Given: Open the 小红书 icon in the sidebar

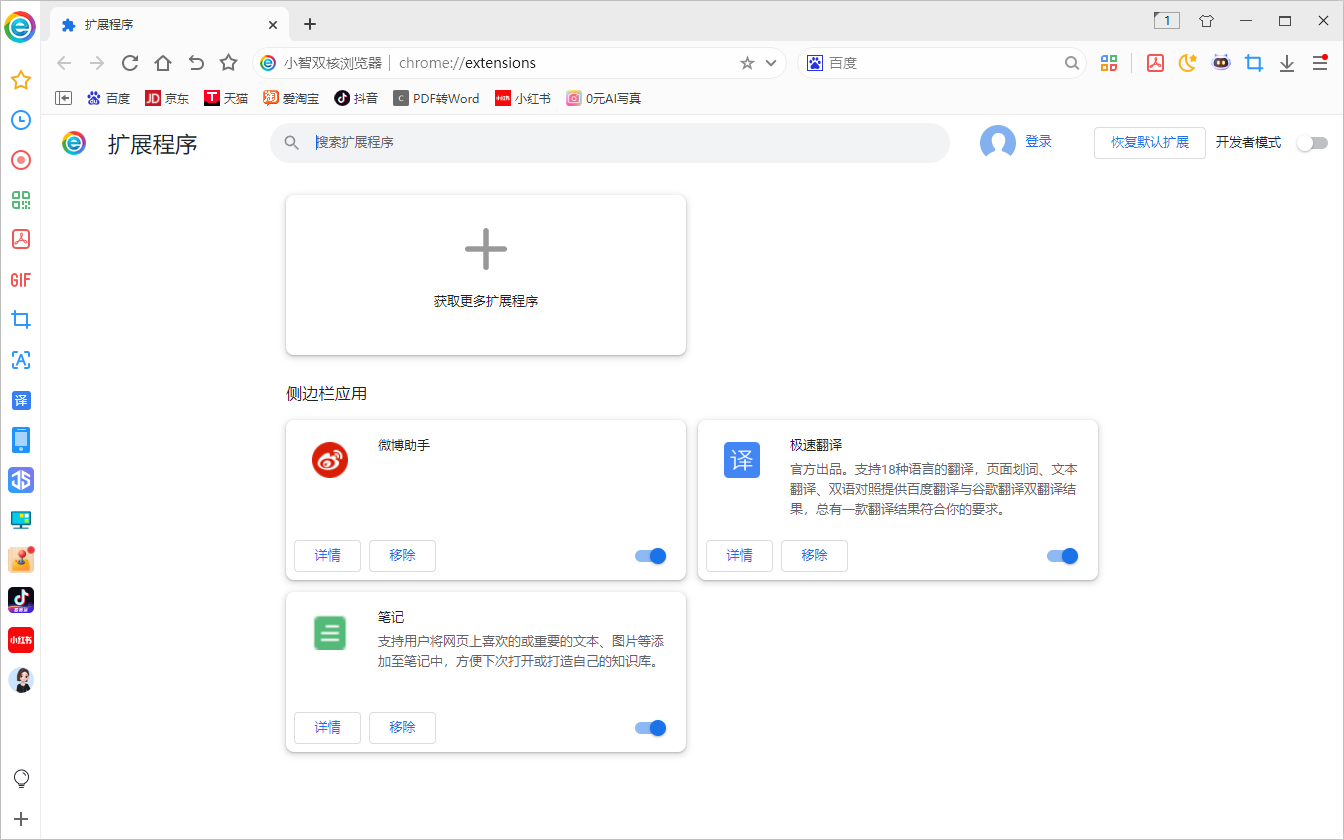Looking at the screenshot, I should (20, 640).
